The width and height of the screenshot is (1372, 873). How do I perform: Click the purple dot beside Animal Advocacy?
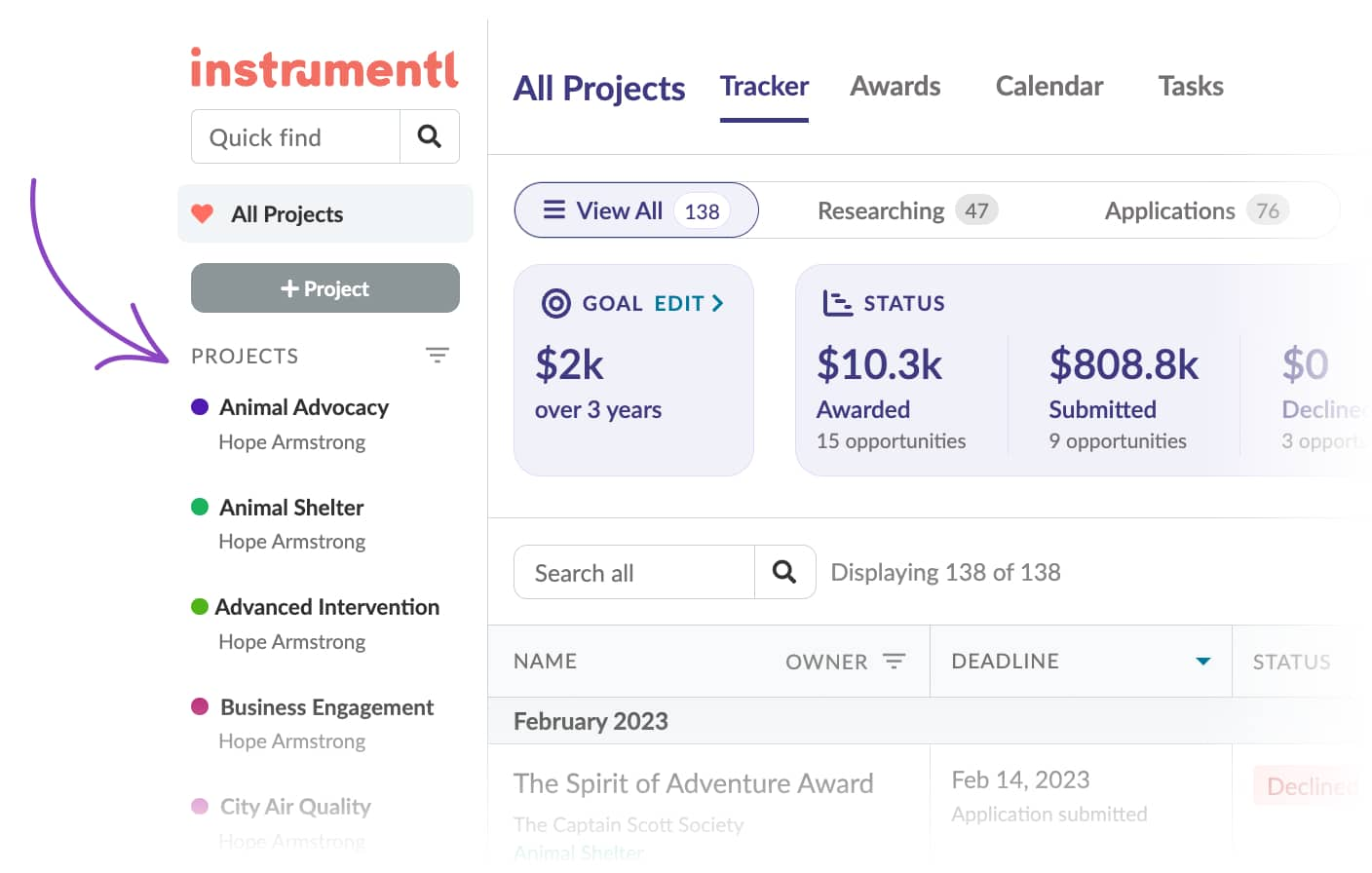click(x=199, y=406)
